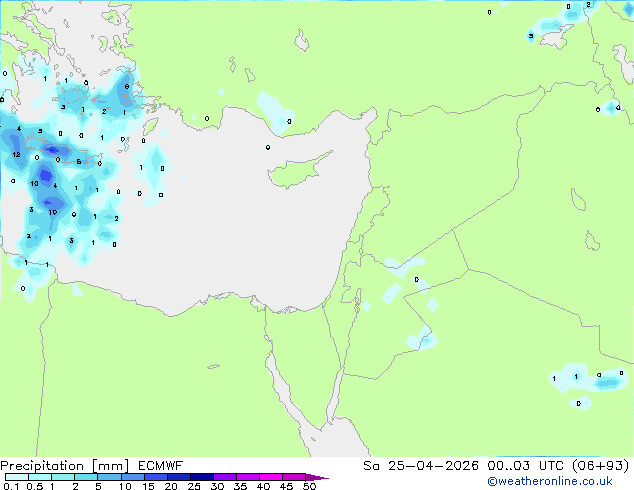The width and height of the screenshot is (634, 490).
Task: Select the legend swatch between 2 and 5
Action: [86, 477]
